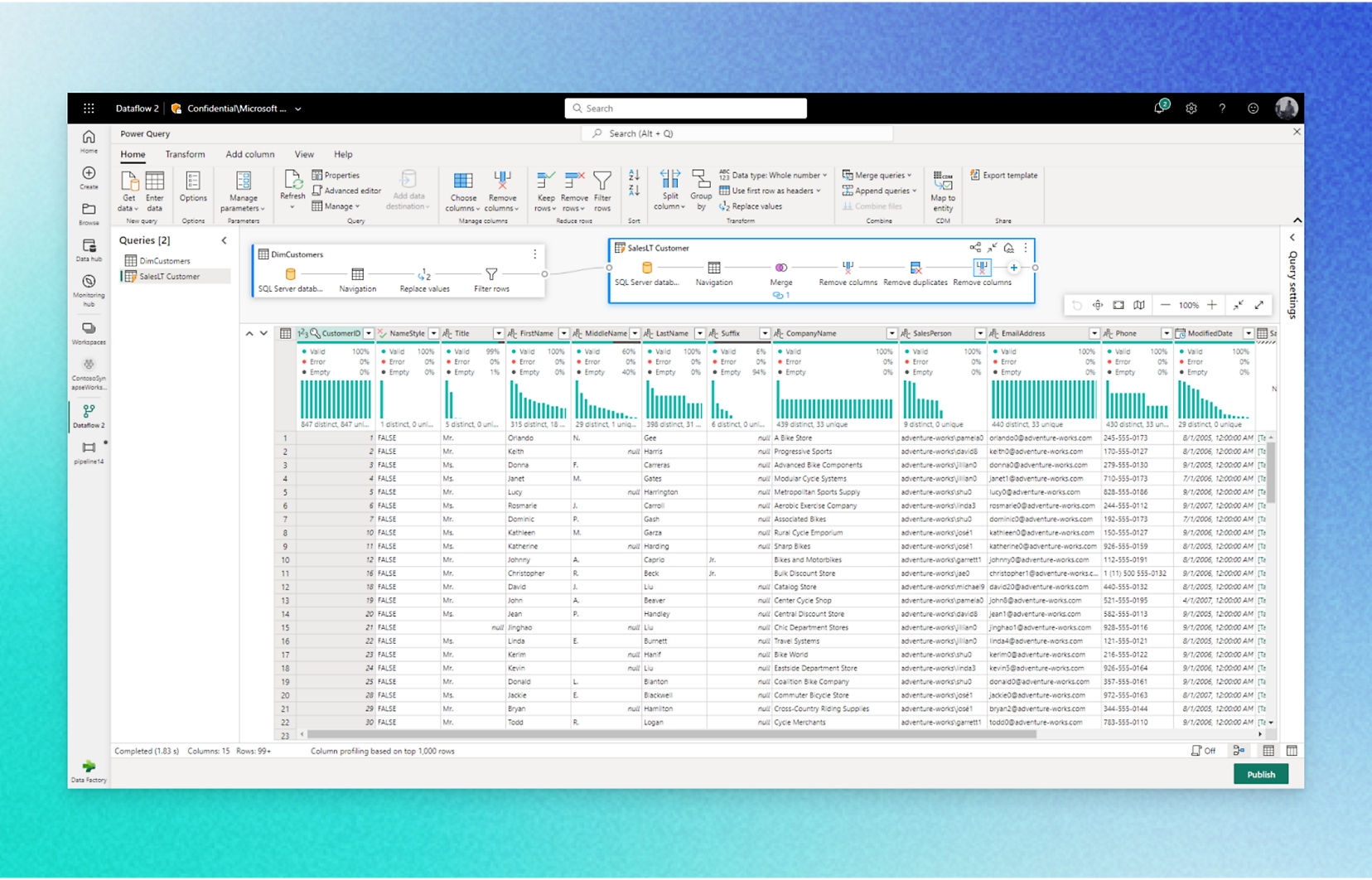Open Data hub in left navigation

[x=89, y=250]
